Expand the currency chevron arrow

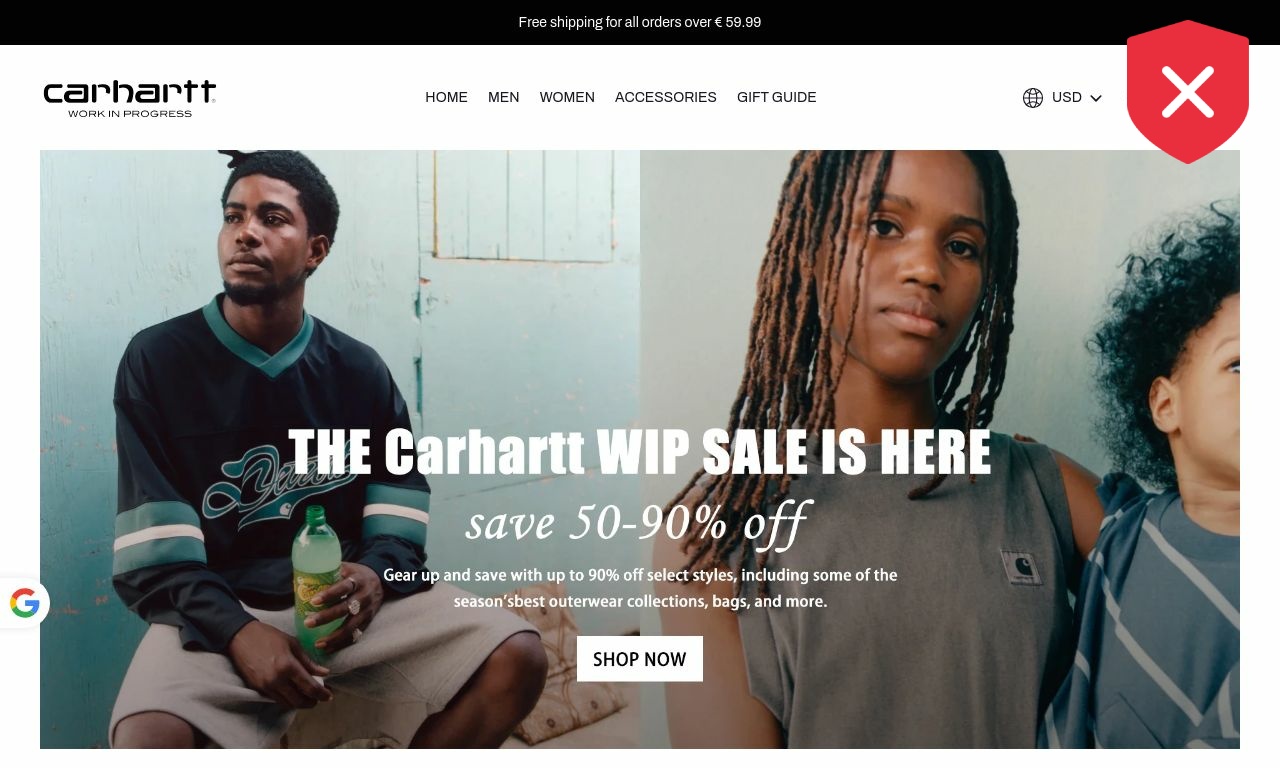tap(1096, 98)
